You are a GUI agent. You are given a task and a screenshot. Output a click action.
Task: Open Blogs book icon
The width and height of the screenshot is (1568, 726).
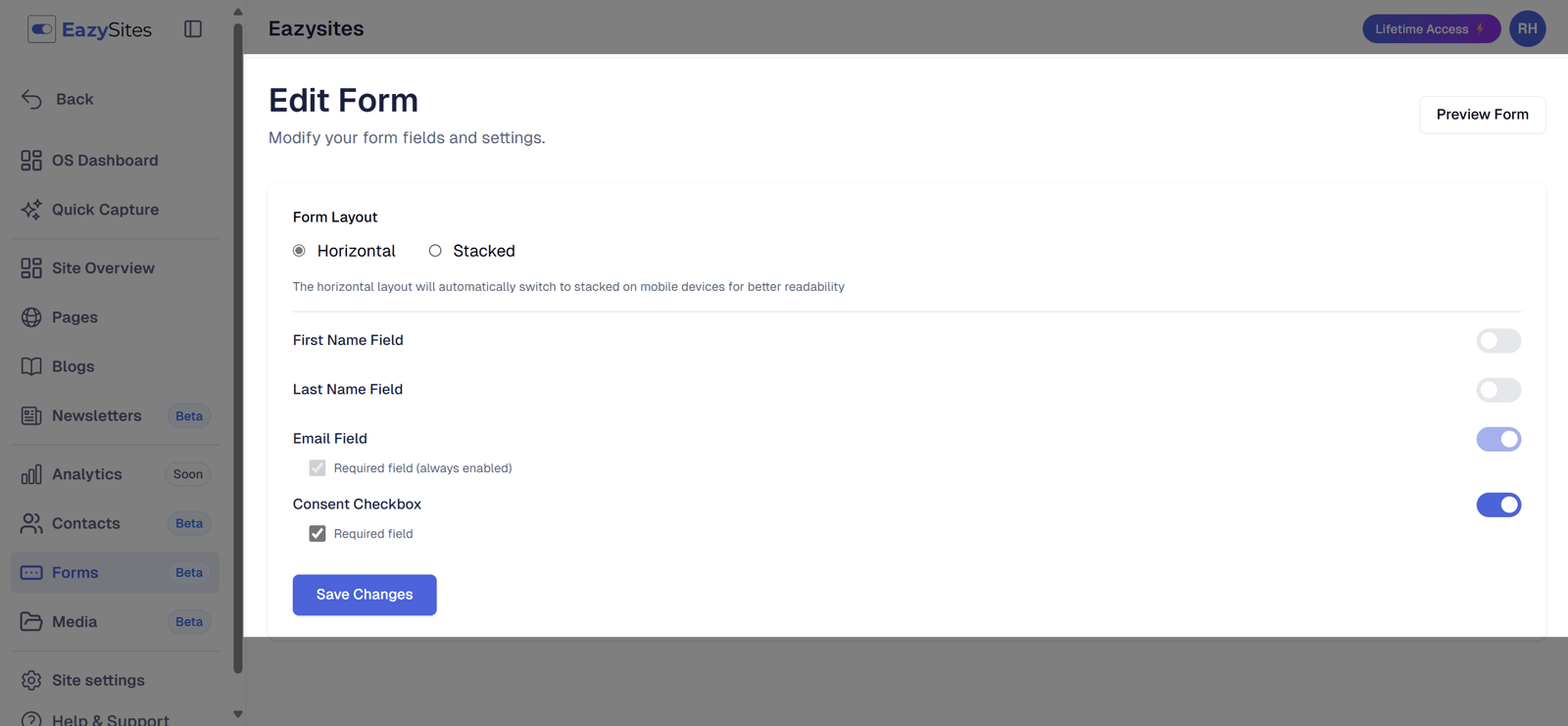[x=31, y=366]
